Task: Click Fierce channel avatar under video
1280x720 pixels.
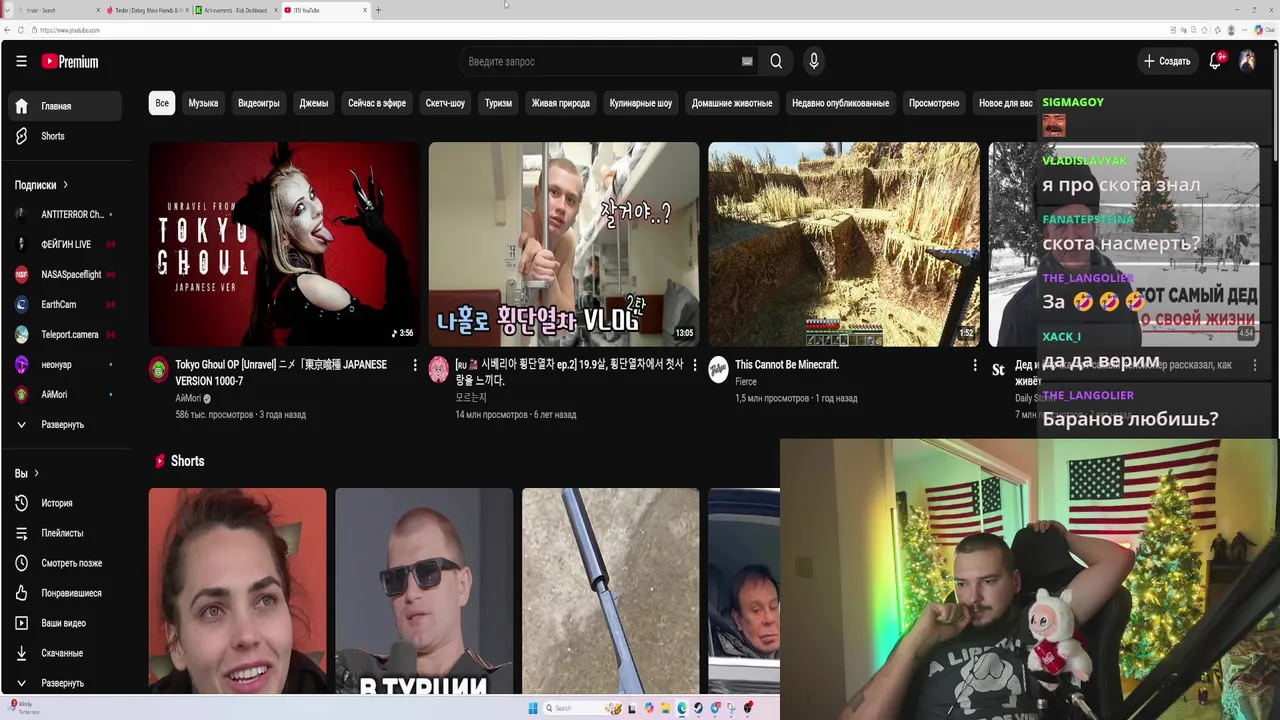Action: pos(718,370)
